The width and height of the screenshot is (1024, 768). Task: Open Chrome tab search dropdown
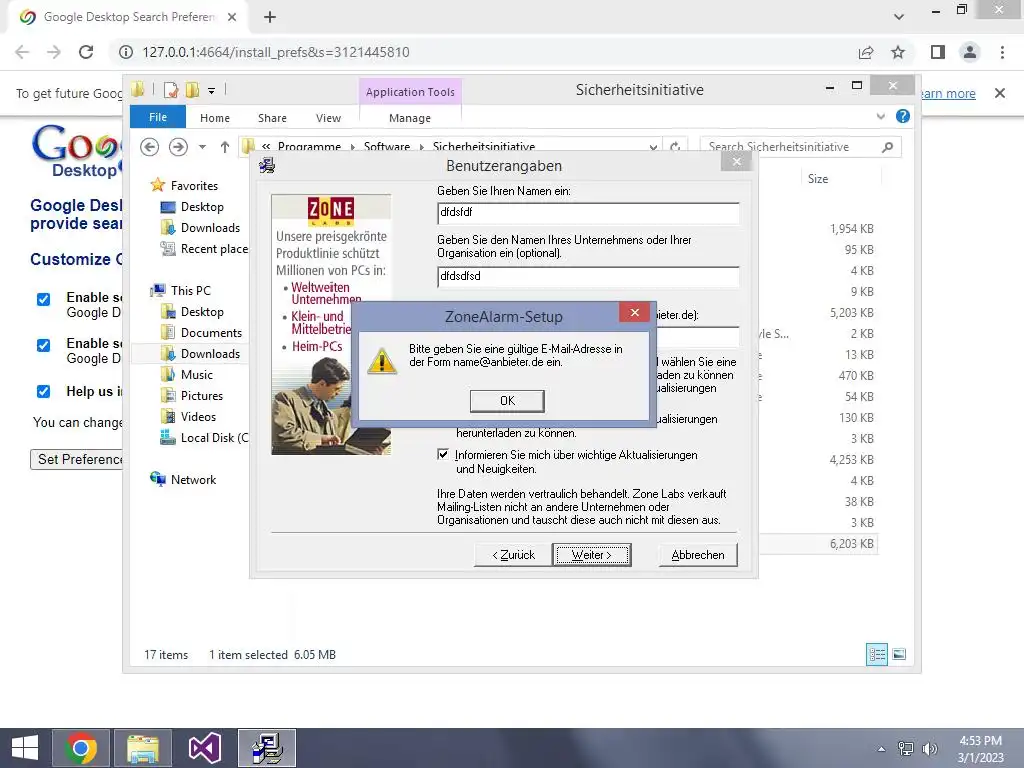[x=899, y=17]
